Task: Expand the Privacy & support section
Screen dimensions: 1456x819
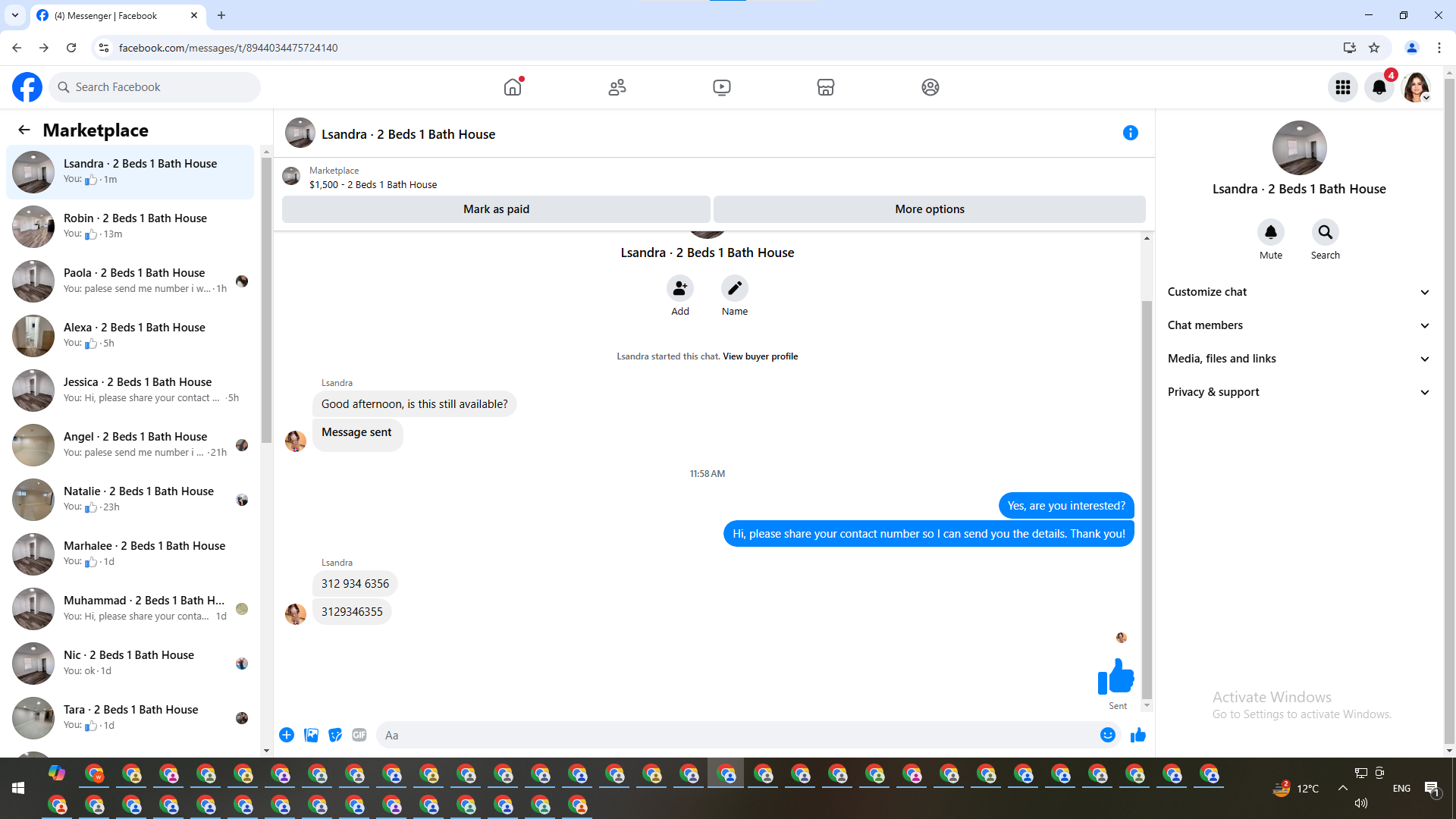Action: (1299, 392)
